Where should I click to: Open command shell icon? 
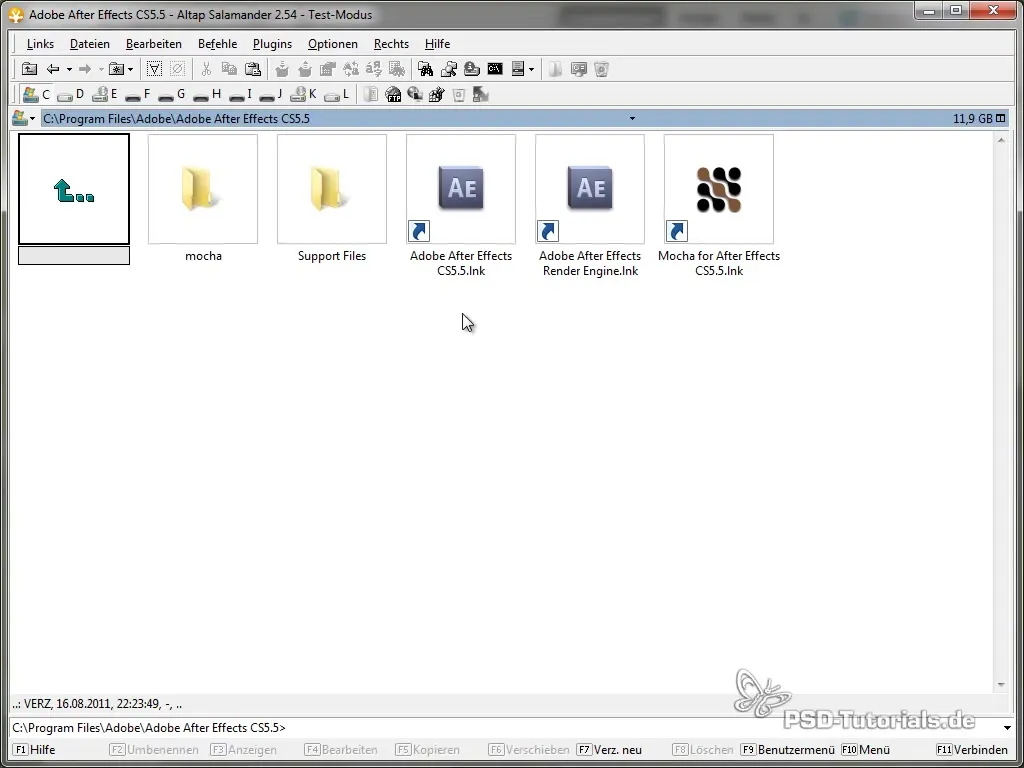pos(495,69)
